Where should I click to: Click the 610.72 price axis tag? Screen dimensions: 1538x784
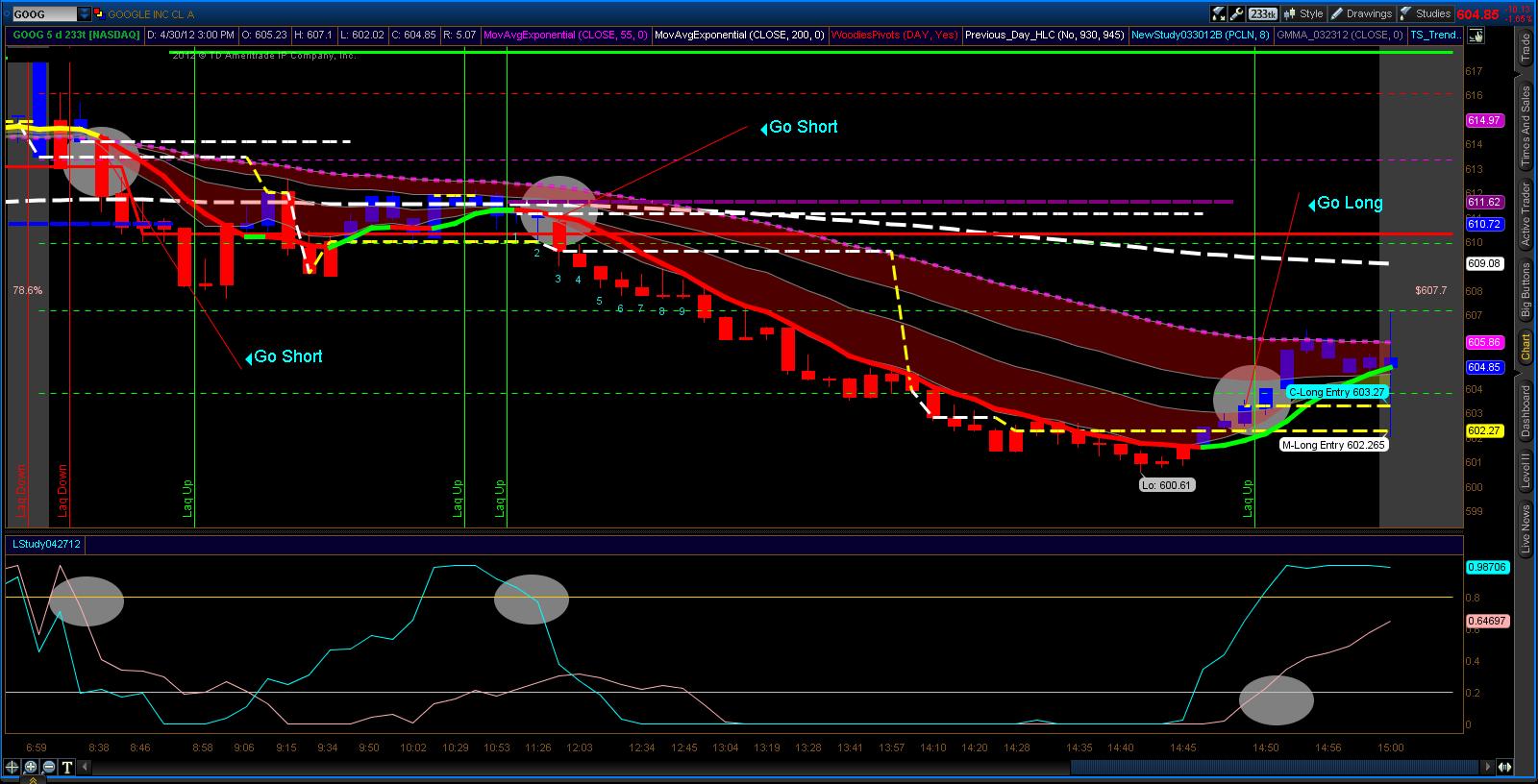point(1484,224)
